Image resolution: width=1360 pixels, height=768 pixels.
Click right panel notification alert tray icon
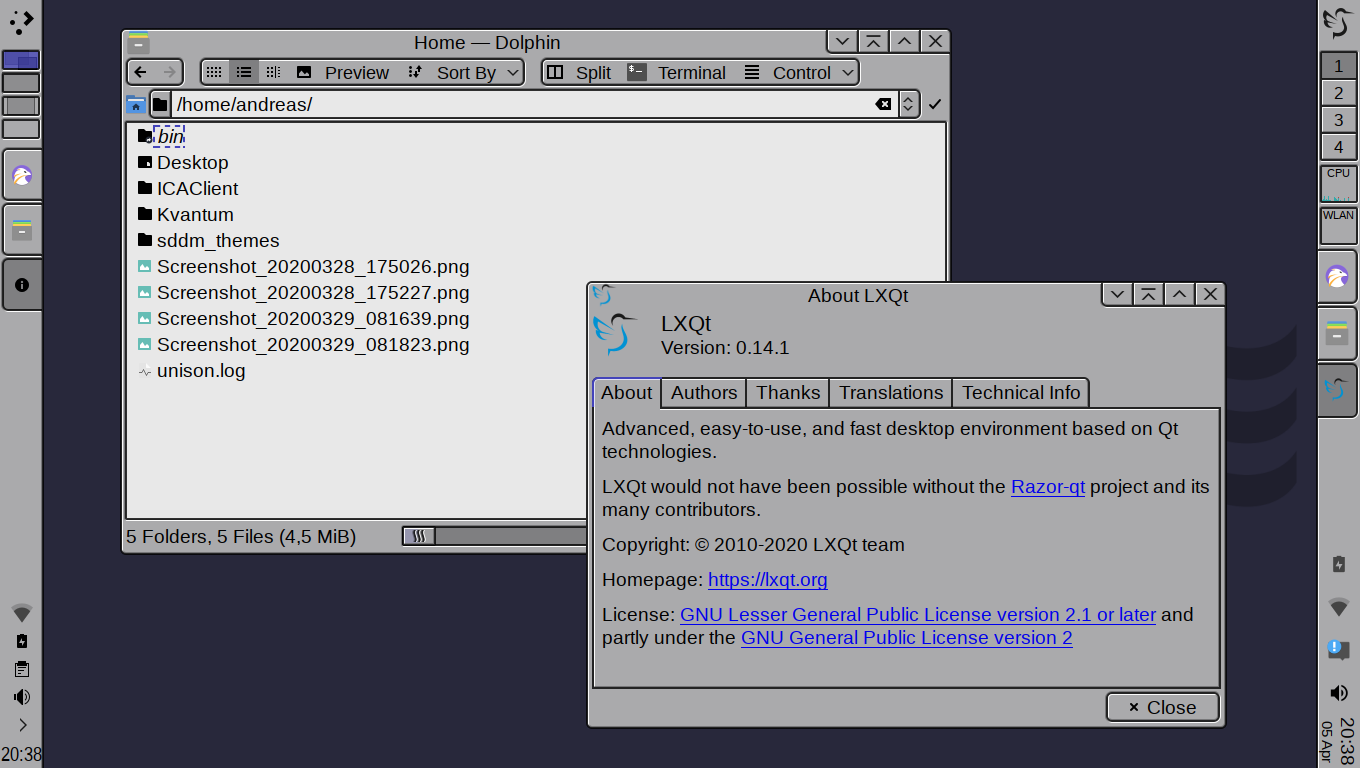click(1338, 650)
